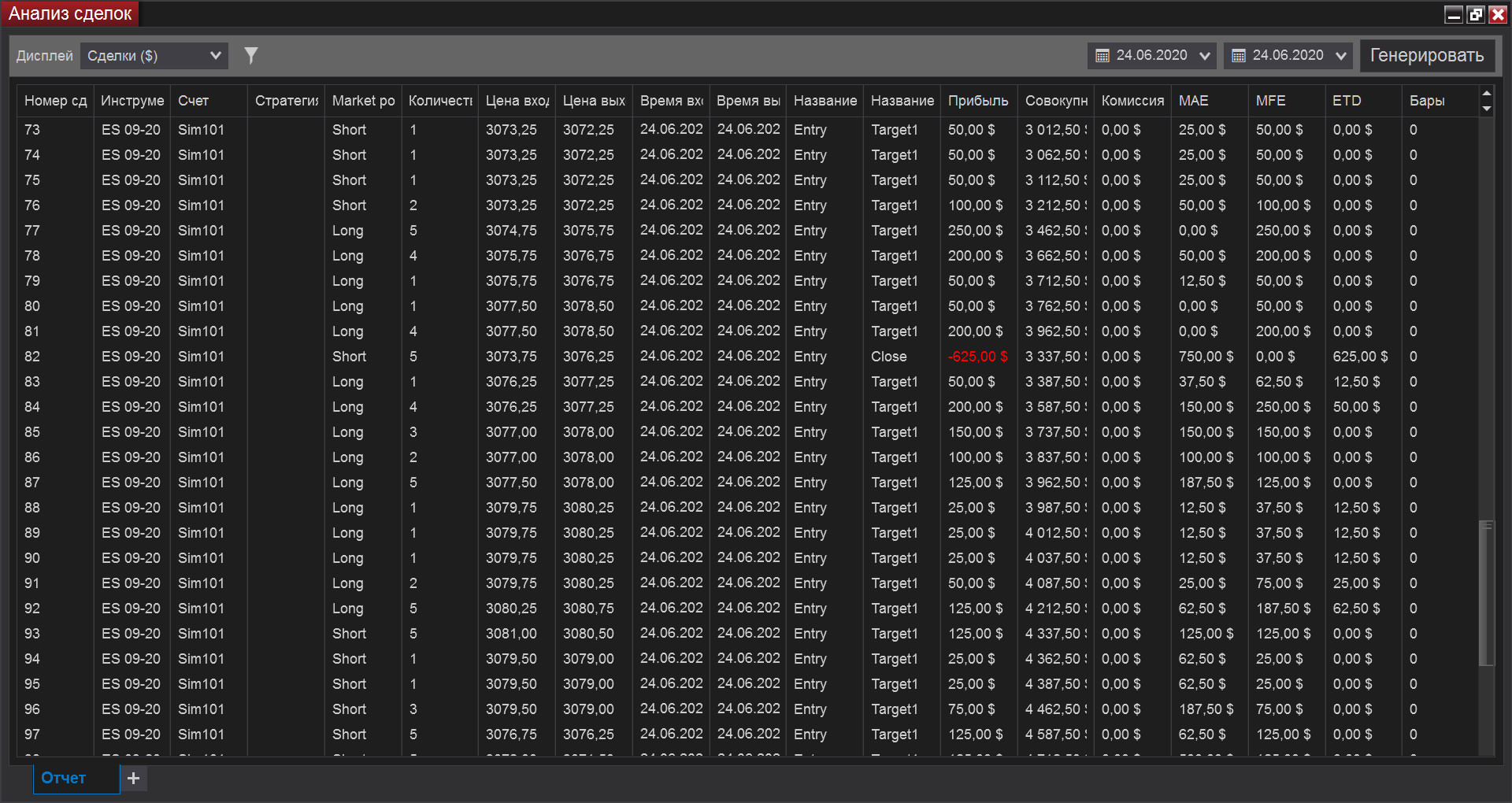Click entry price 3074,75
This screenshot has height=803, width=1512.
click(511, 231)
